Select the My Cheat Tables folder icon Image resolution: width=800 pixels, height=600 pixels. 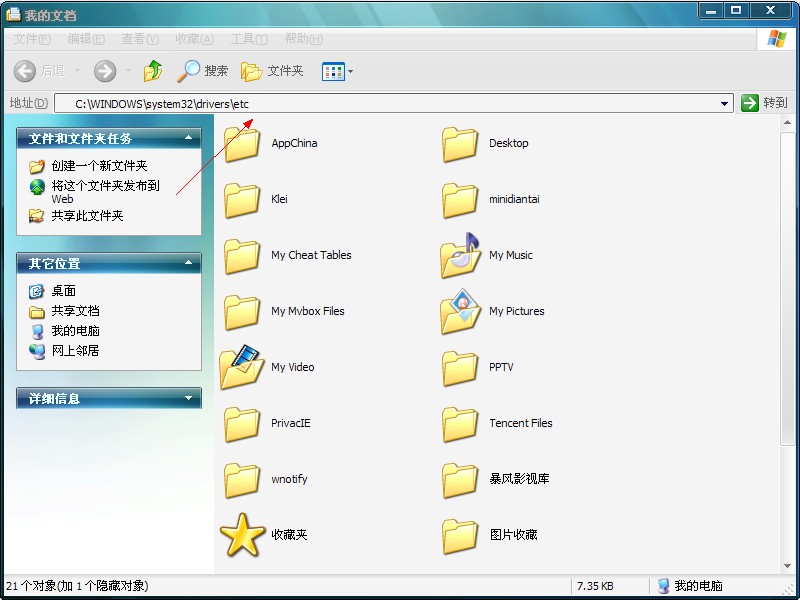(x=242, y=256)
